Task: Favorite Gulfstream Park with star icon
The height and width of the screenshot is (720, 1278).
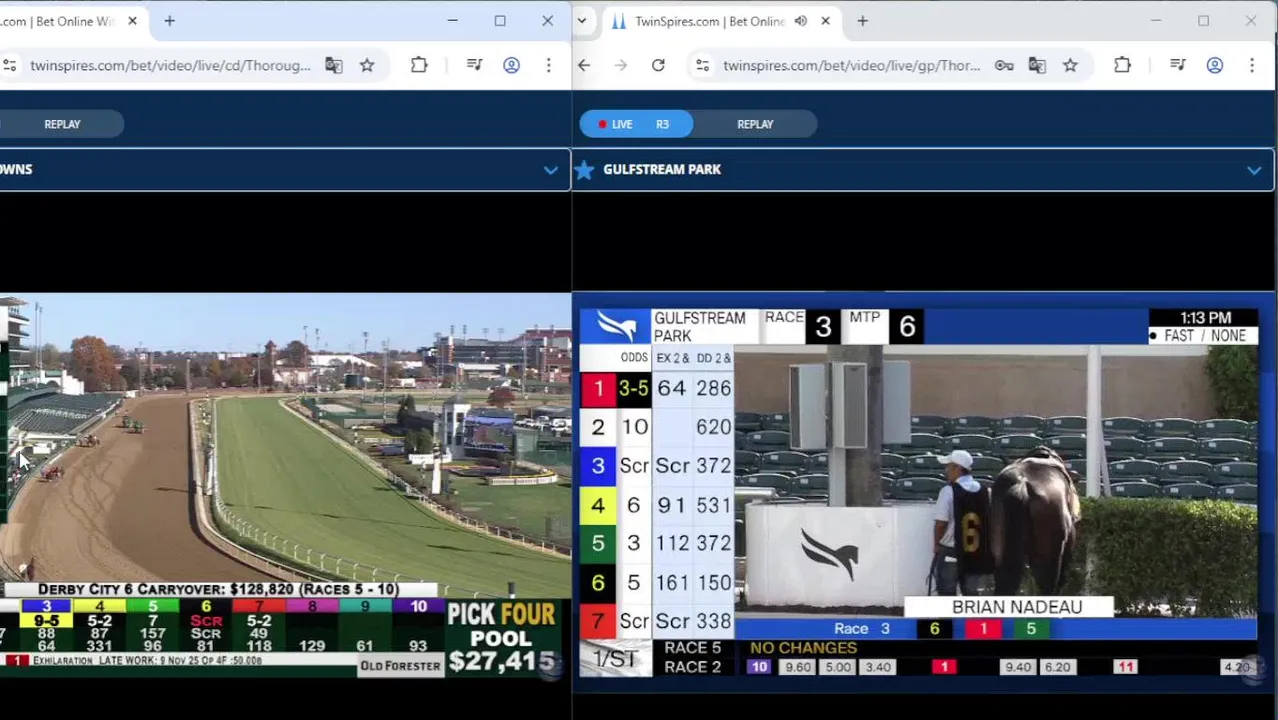Action: 585,170
